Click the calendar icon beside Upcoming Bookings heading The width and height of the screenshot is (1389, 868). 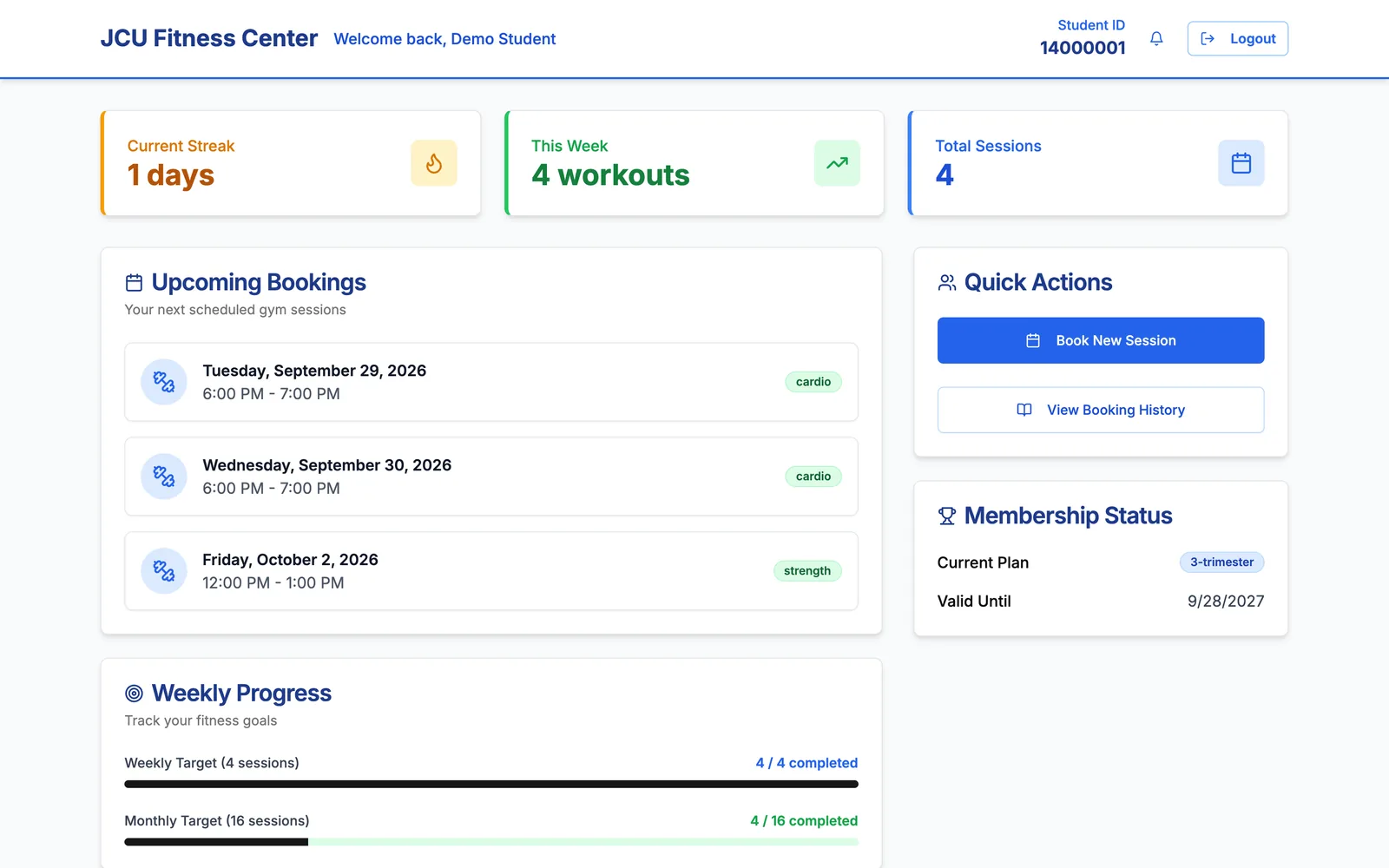point(134,283)
